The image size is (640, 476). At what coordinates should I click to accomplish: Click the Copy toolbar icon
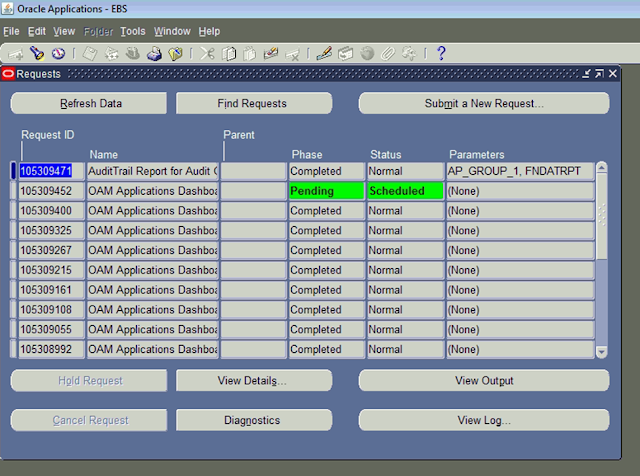click(x=229, y=53)
